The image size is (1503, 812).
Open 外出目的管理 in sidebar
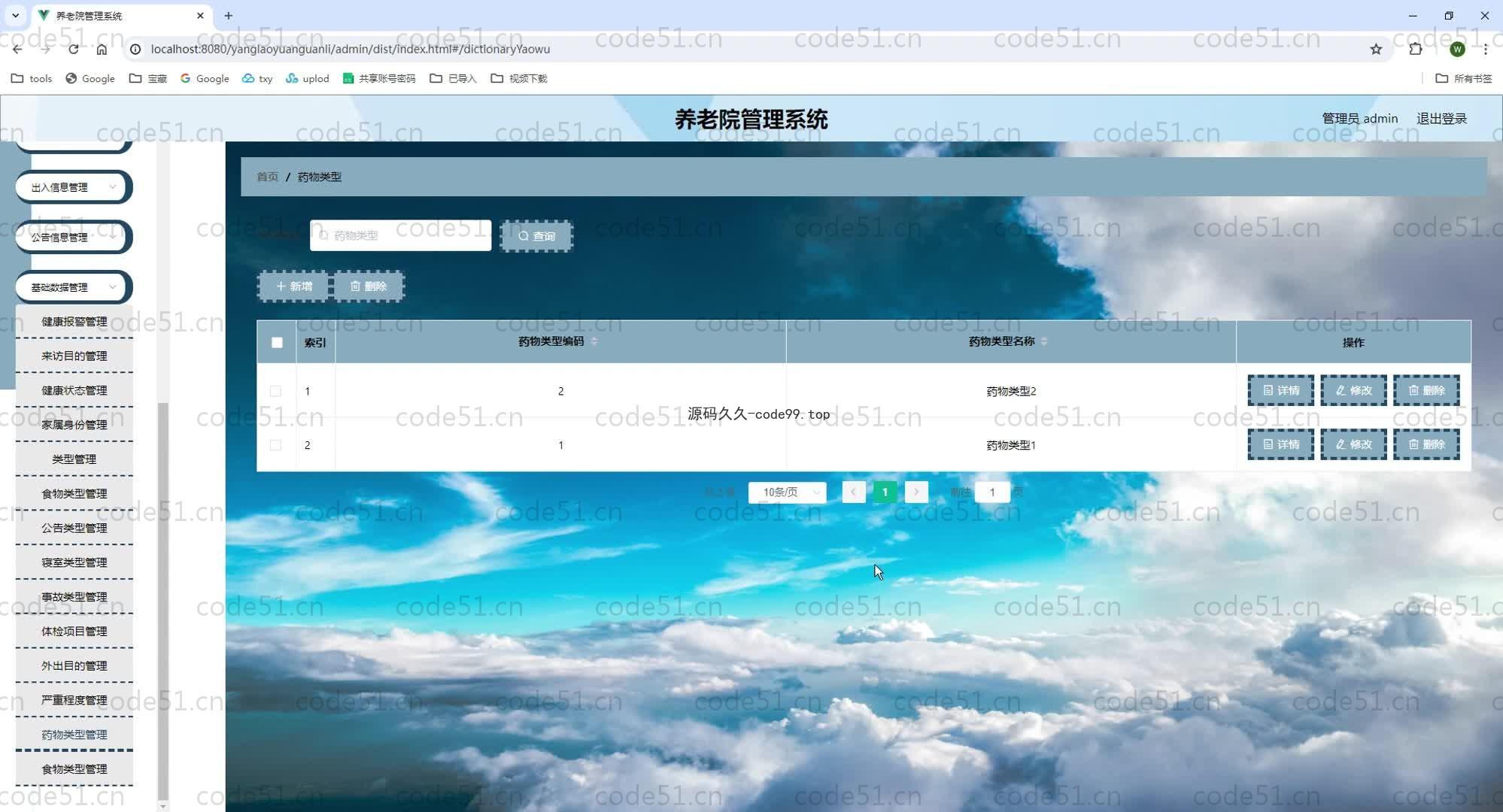tap(74, 666)
